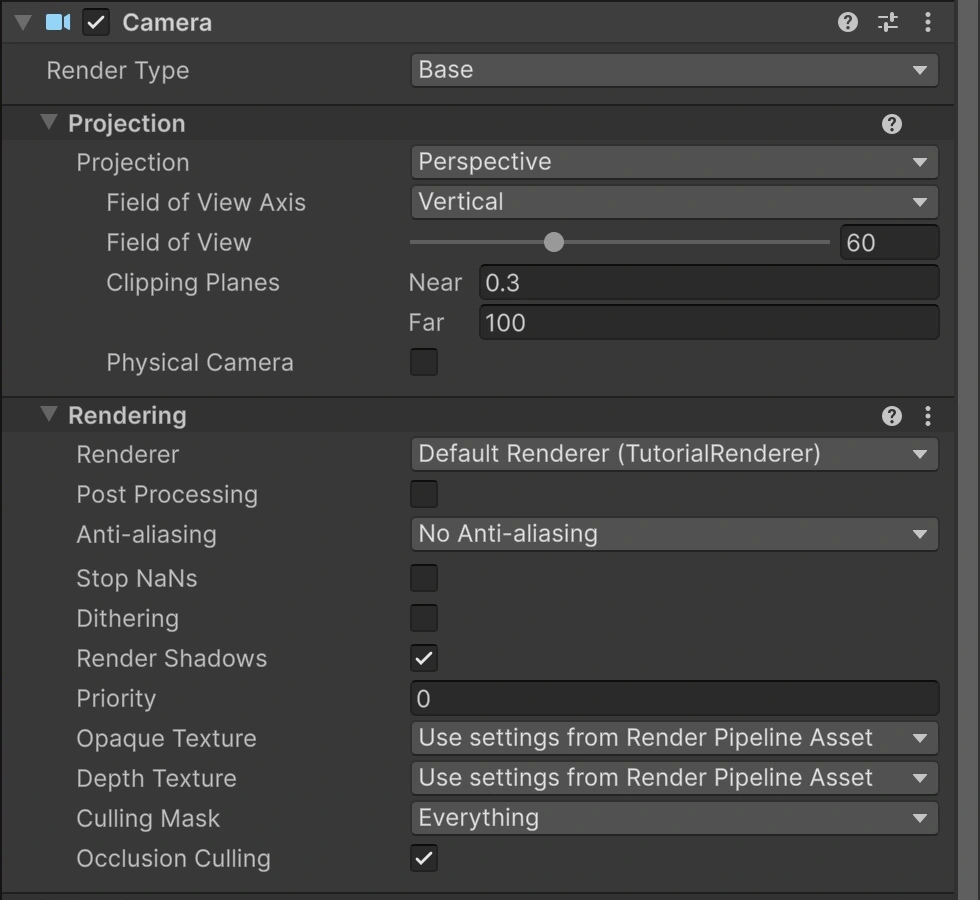This screenshot has width=980, height=900.
Task: Click the Clipping Planes label
Action: pyautogui.click(x=192, y=282)
